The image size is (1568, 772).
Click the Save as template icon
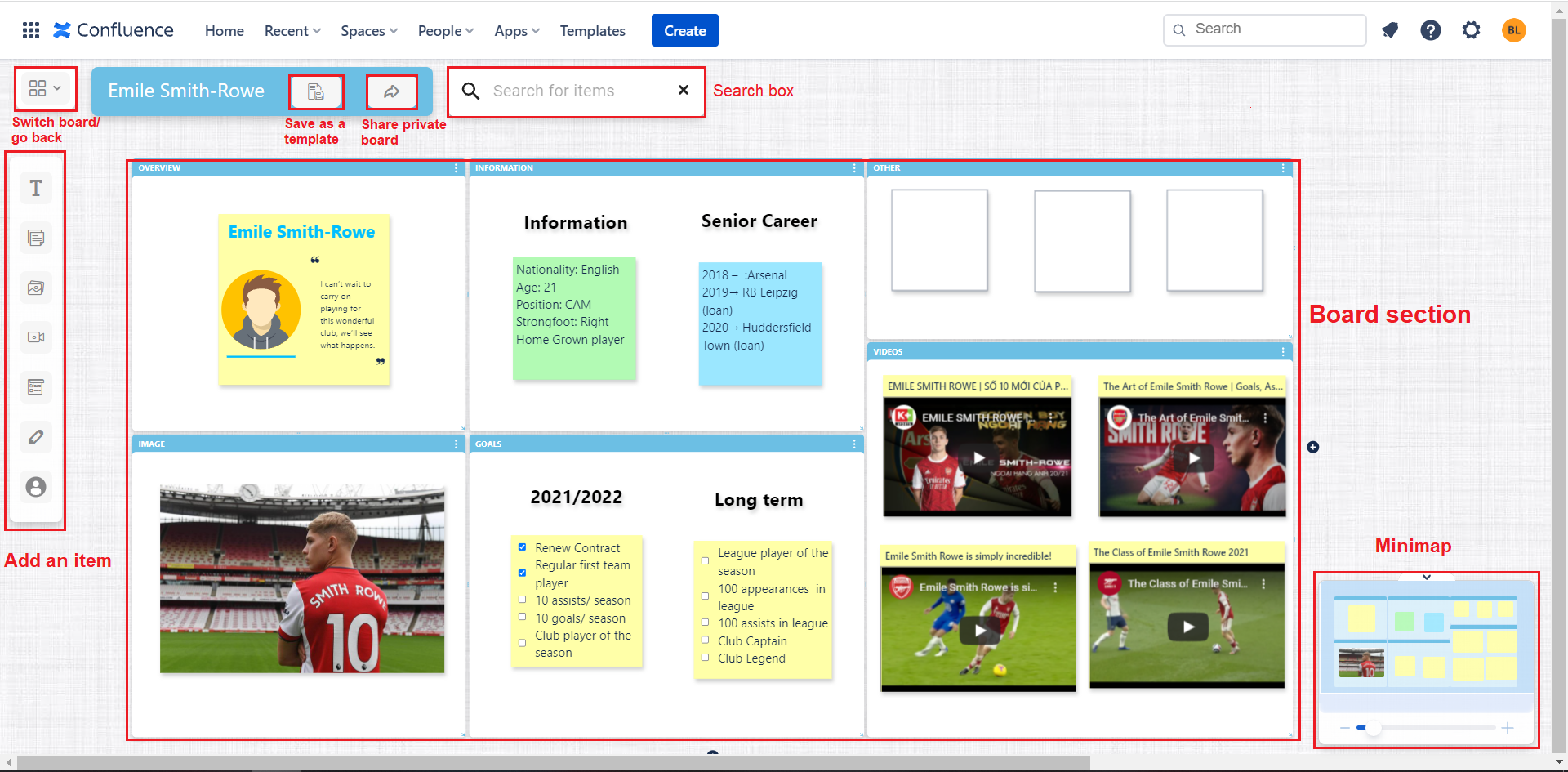click(315, 91)
